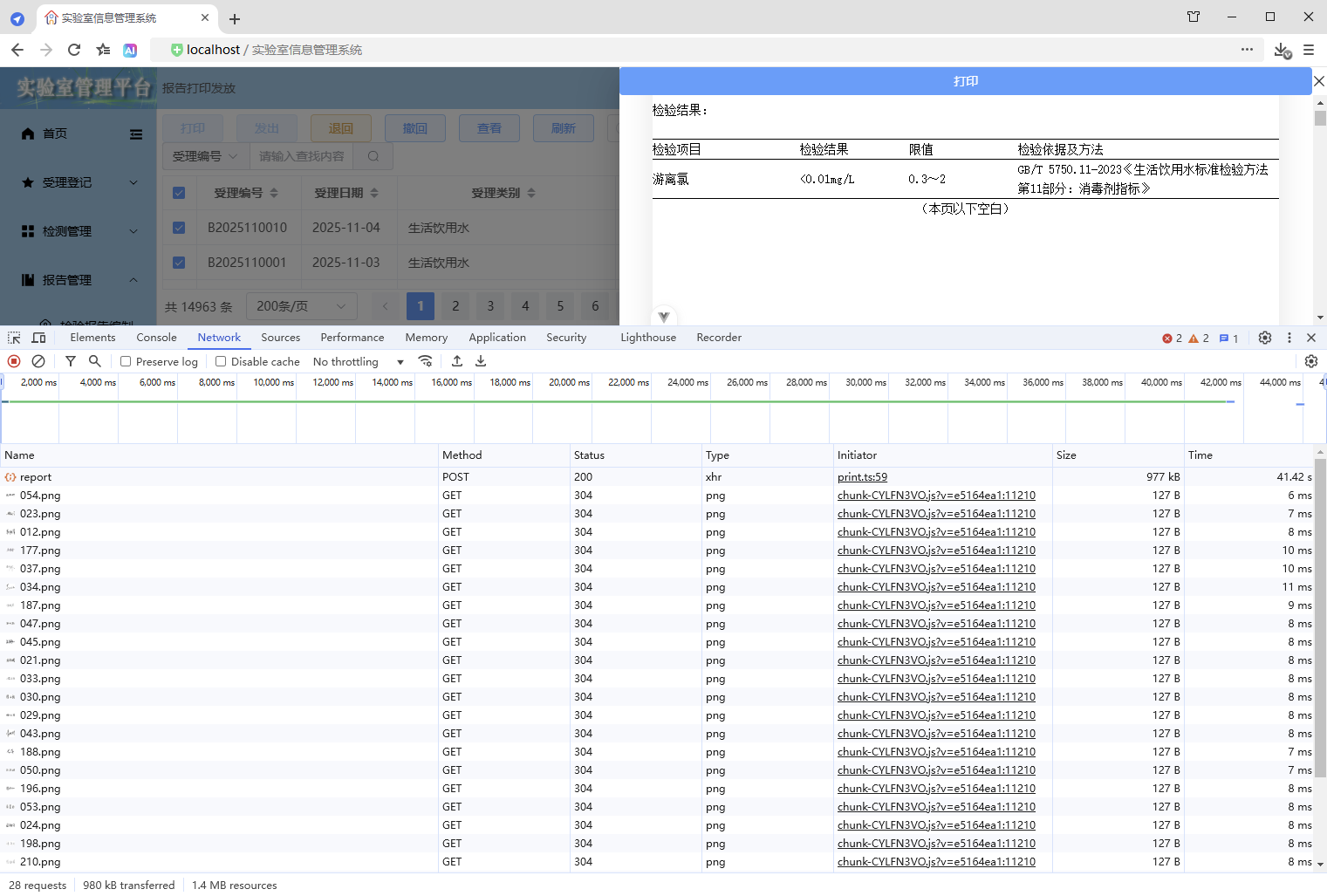
Task: Open the 200条/页 page size dropdown
Action: tap(301, 306)
